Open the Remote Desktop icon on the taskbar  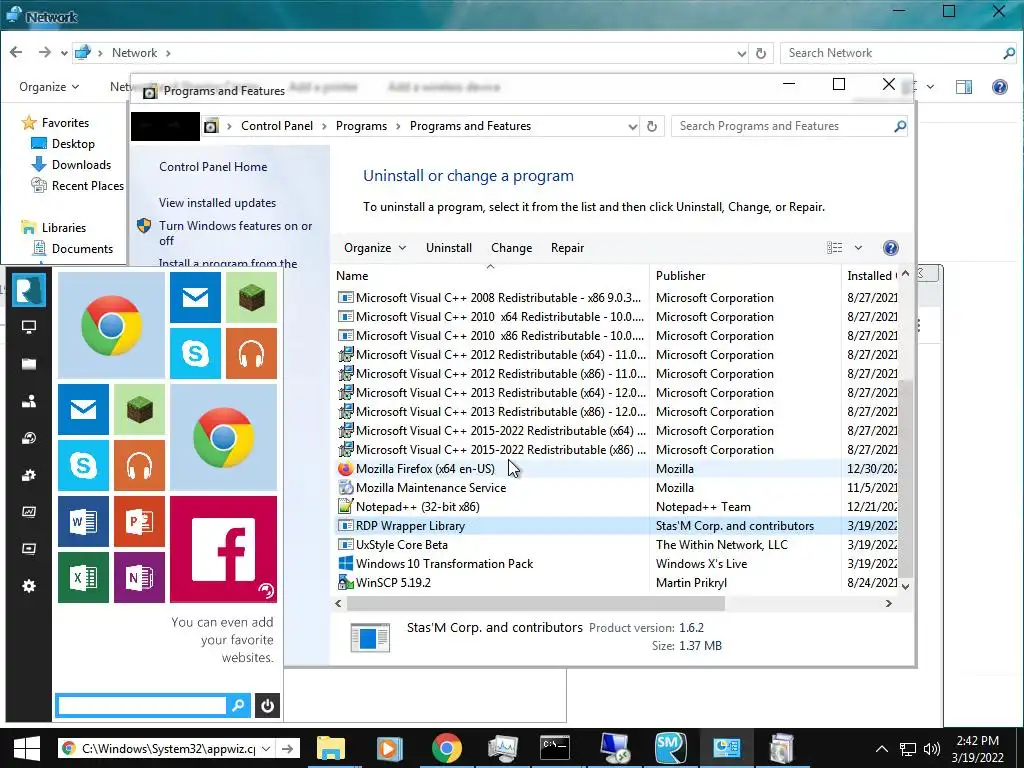(615, 748)
